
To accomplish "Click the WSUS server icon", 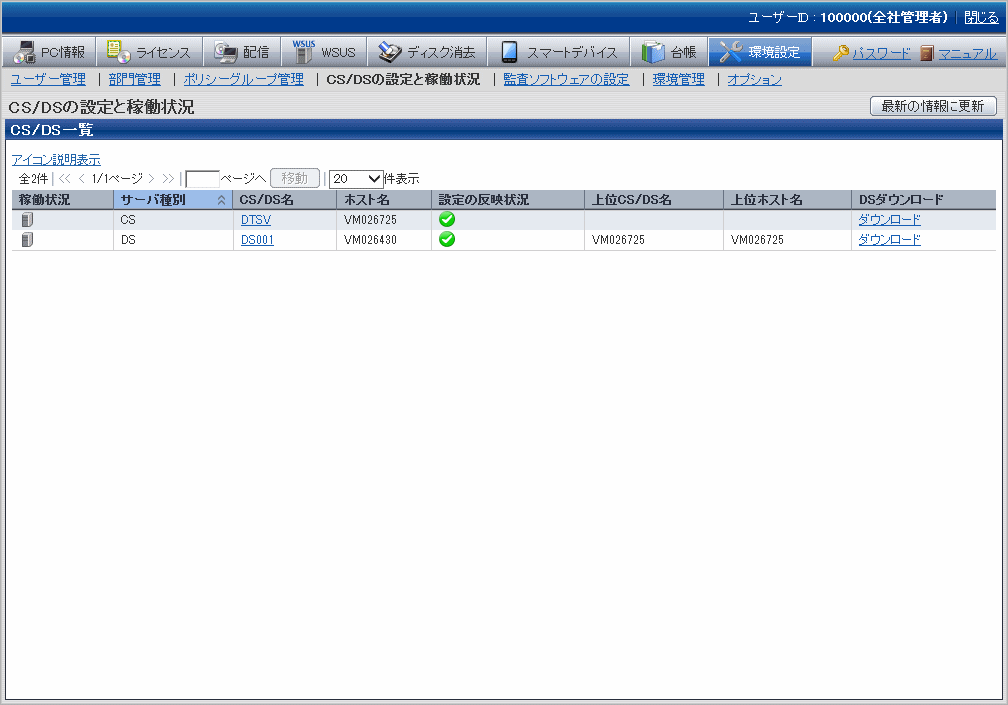I will pos(303,52).
